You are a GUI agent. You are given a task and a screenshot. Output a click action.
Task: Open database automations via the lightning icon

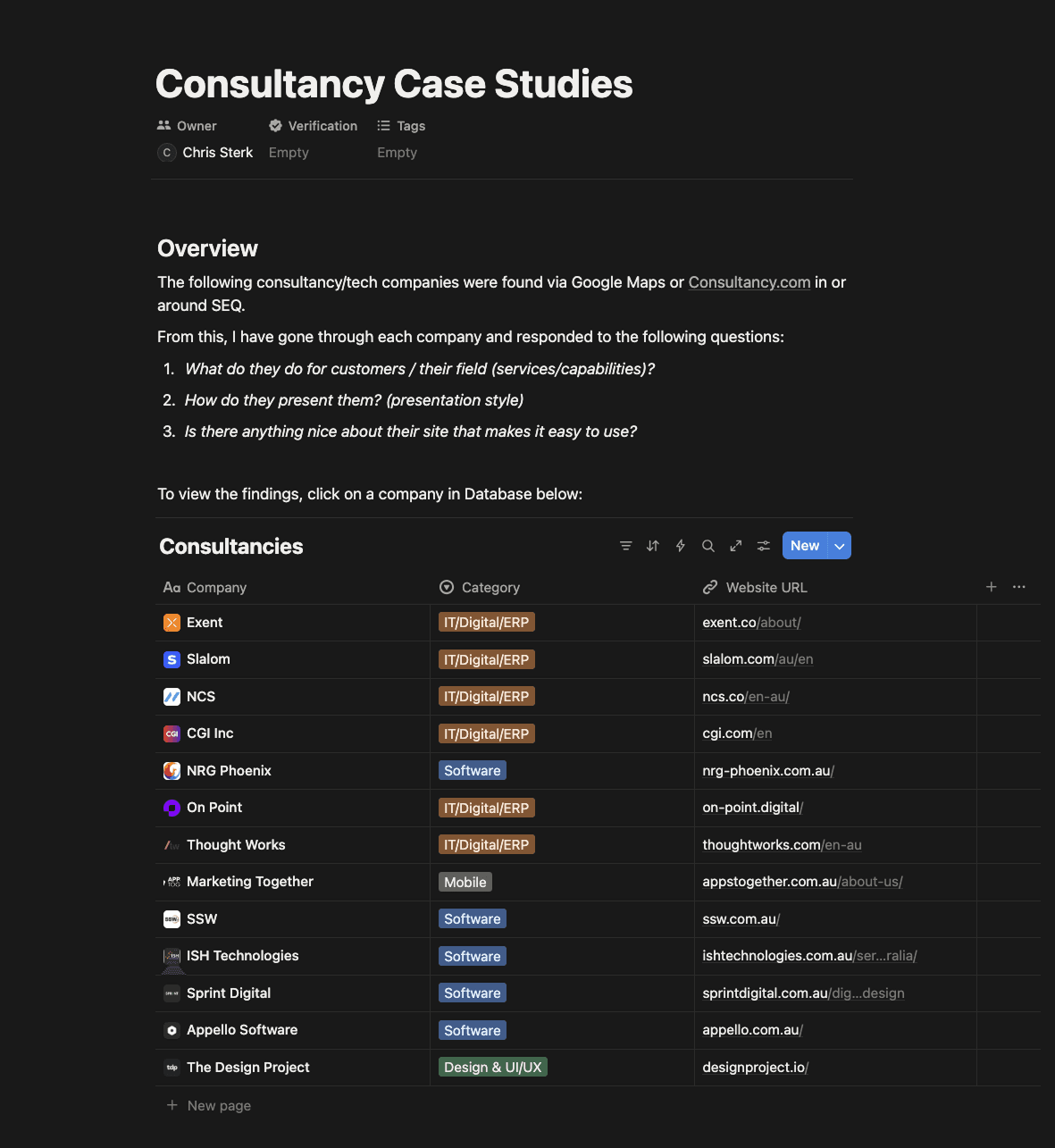tap(680, 545)
